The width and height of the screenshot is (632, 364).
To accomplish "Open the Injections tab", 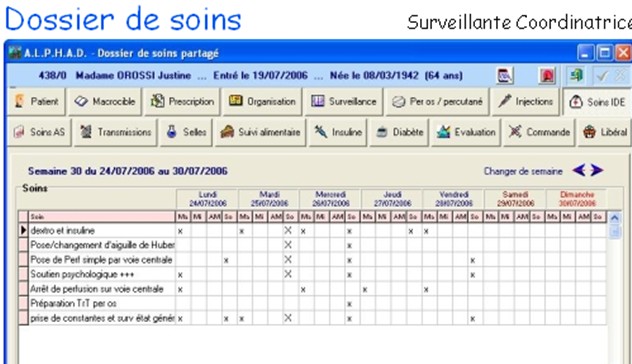I will pos(526,102).
